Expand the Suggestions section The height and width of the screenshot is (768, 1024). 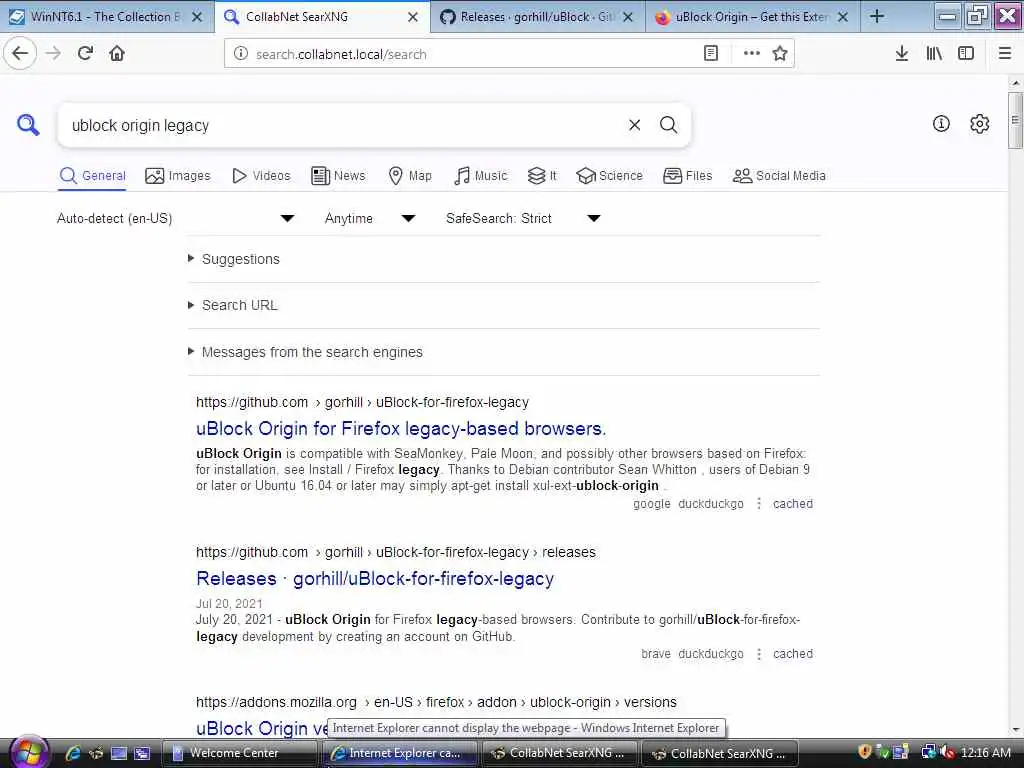(x=240, y=259)
